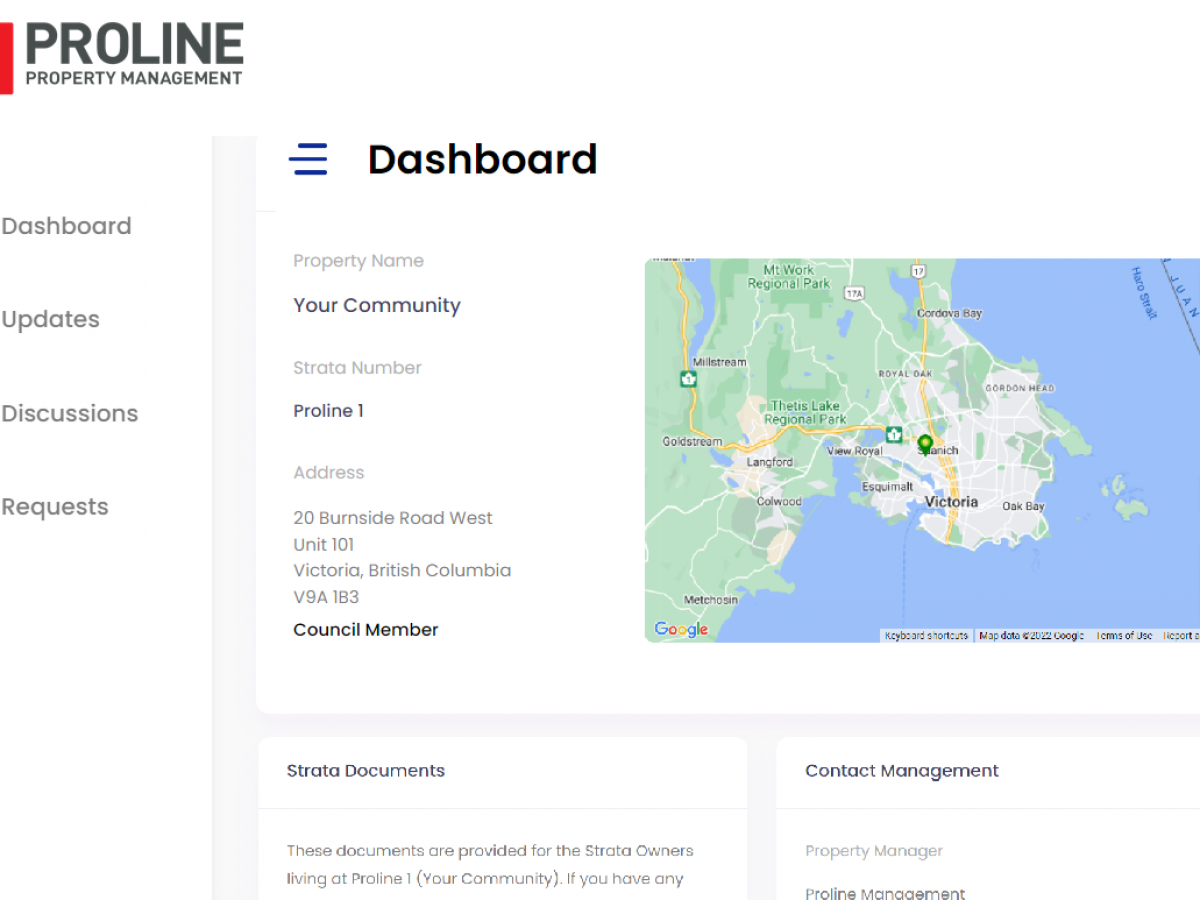This screenshot has height=900, width=1200.
Task: Click the 'Property Manager' label
Action: click(874, 851)
